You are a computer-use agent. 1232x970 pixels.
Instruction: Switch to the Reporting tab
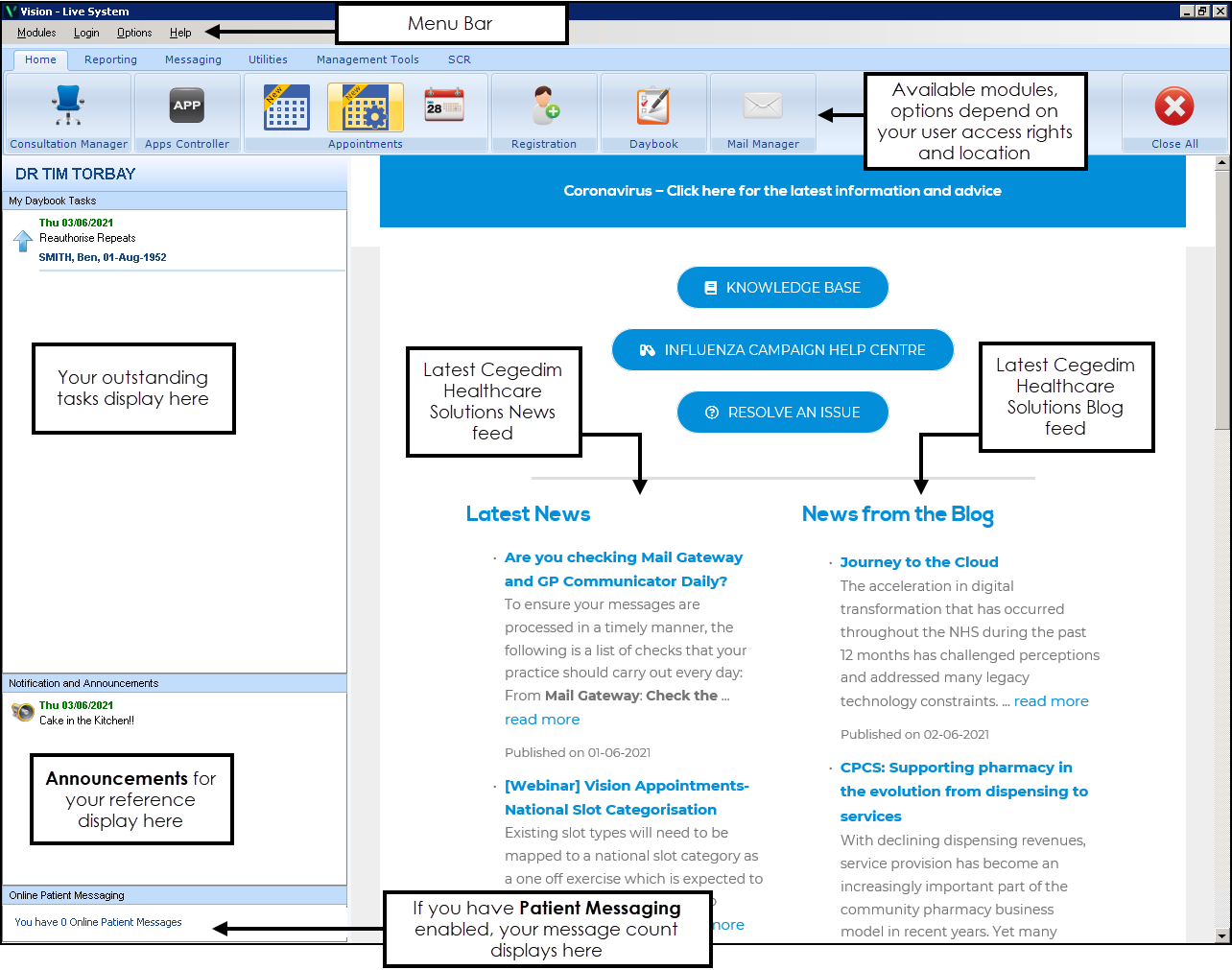pyautogui.click(x=110, y=59)
